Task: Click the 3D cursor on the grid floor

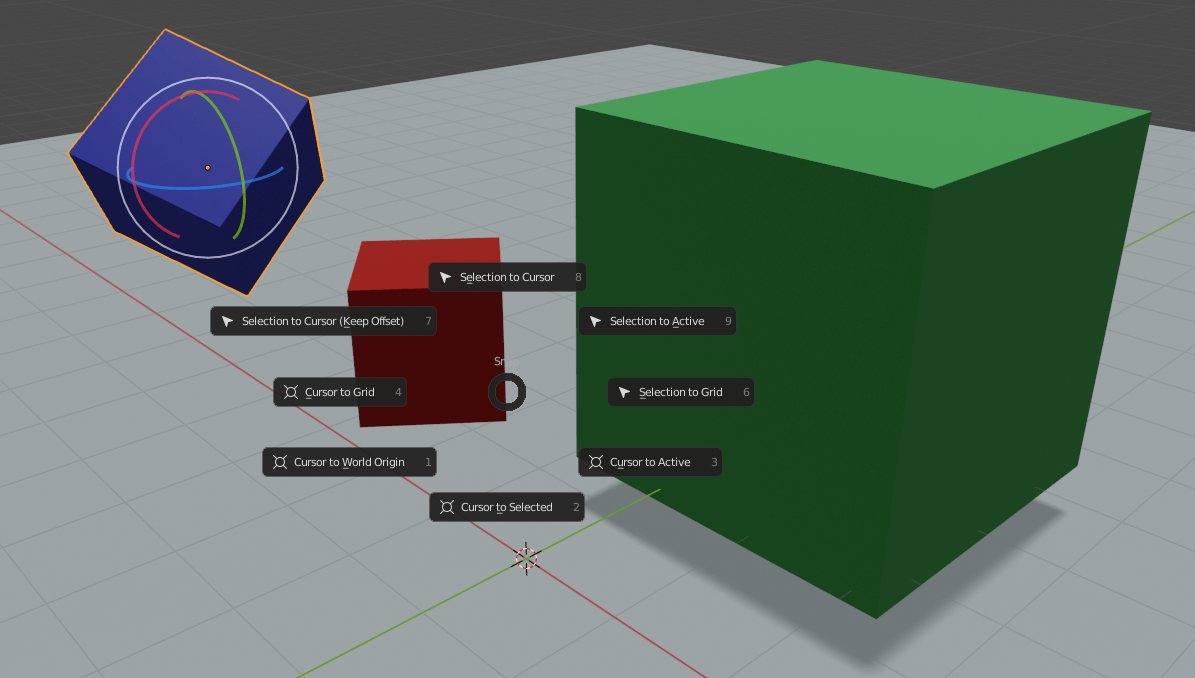Action: coord(527,558)
